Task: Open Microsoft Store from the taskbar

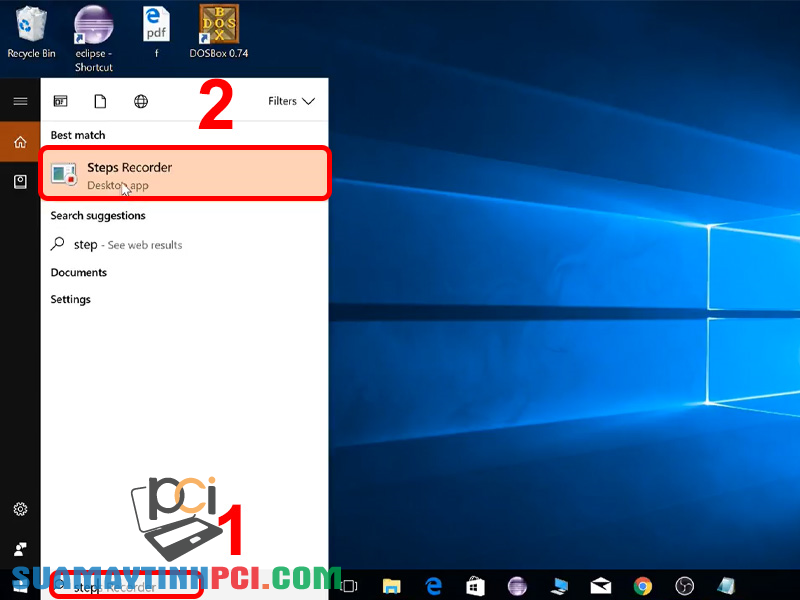Action: pyautogui.click(x=475, y=586)
